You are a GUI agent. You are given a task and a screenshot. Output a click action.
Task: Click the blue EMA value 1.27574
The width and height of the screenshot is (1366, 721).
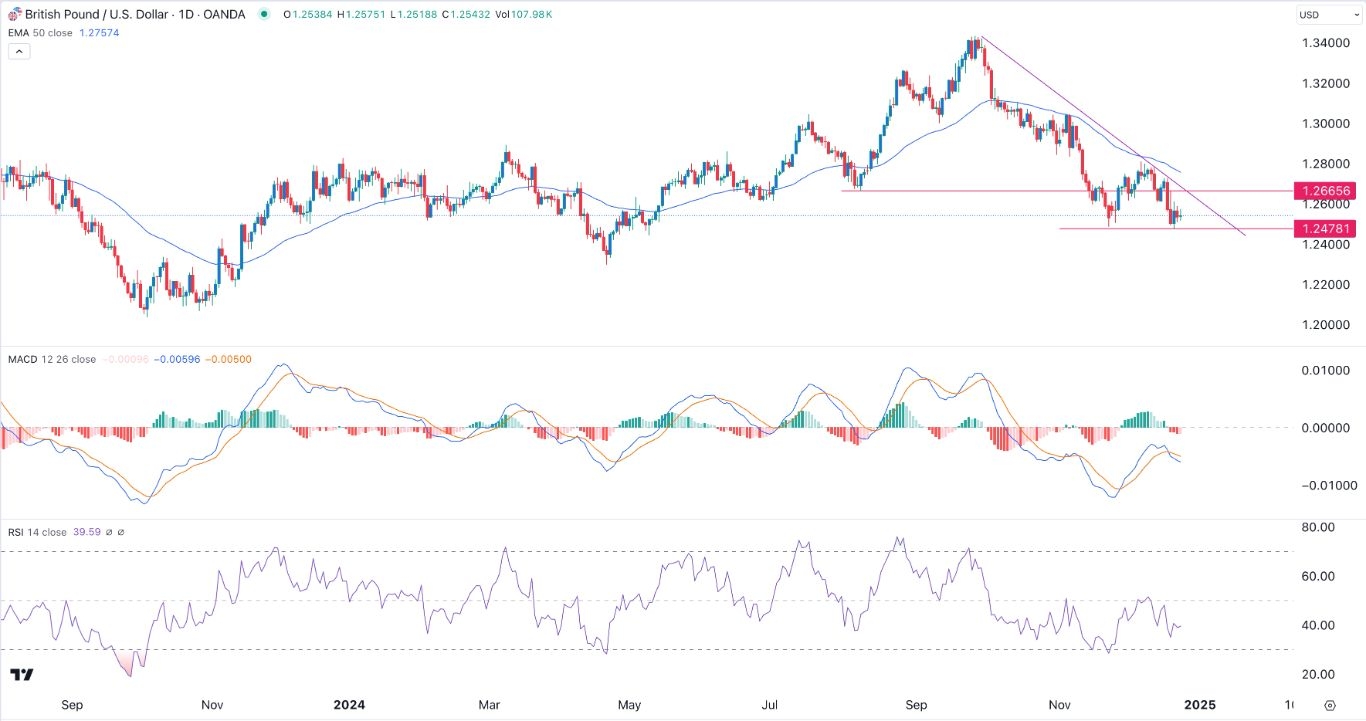click(x=98, y=32)
